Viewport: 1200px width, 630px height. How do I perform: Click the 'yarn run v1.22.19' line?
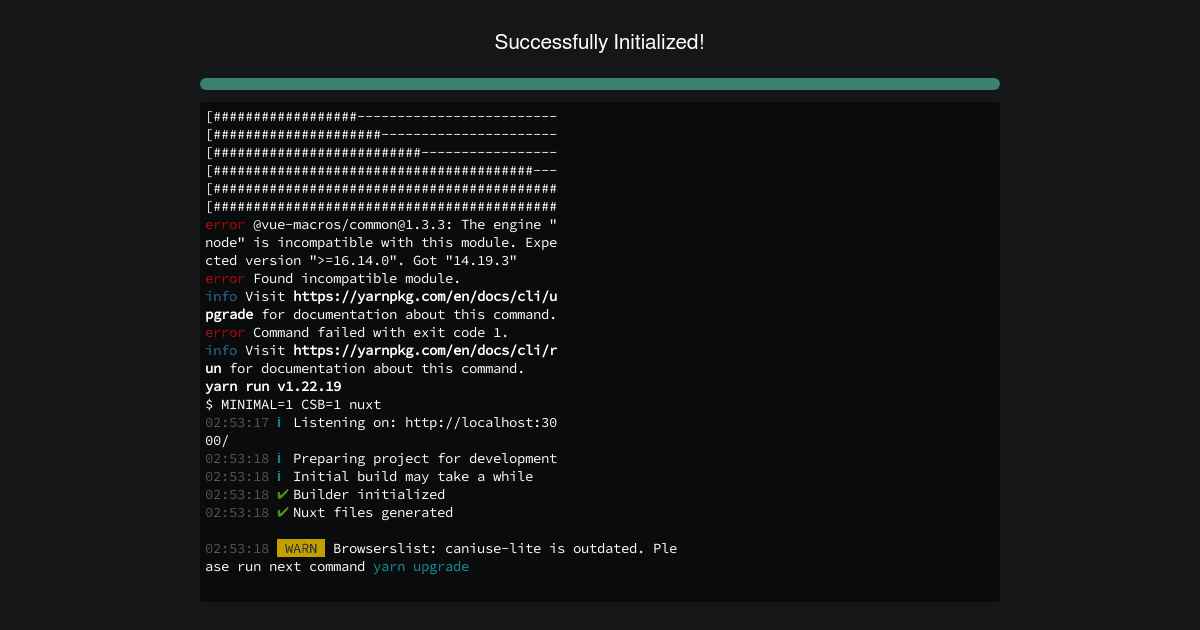[273, 386]
